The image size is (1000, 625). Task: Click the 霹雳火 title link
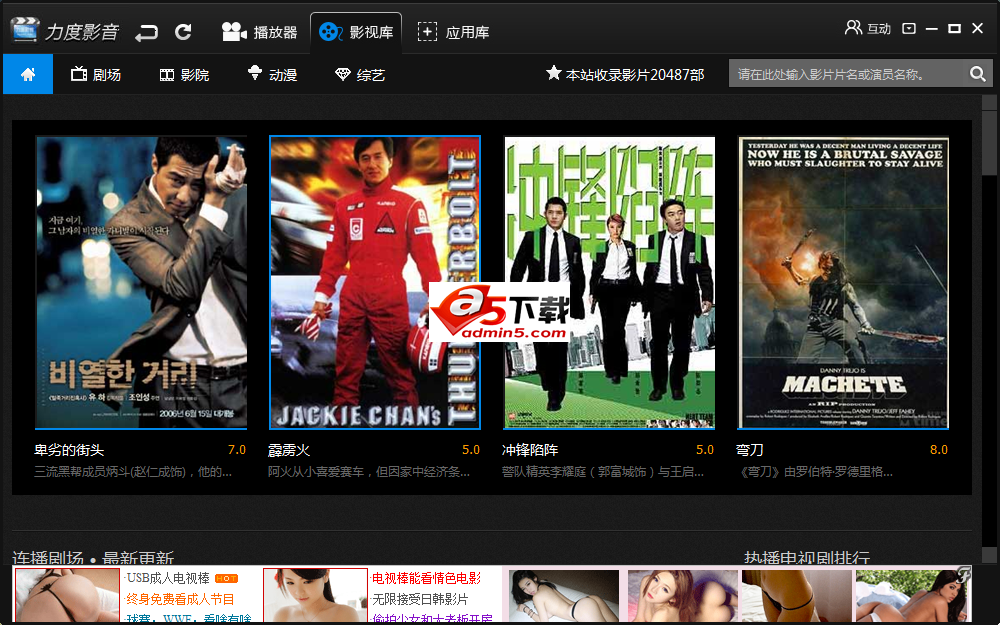pos(289,450)
